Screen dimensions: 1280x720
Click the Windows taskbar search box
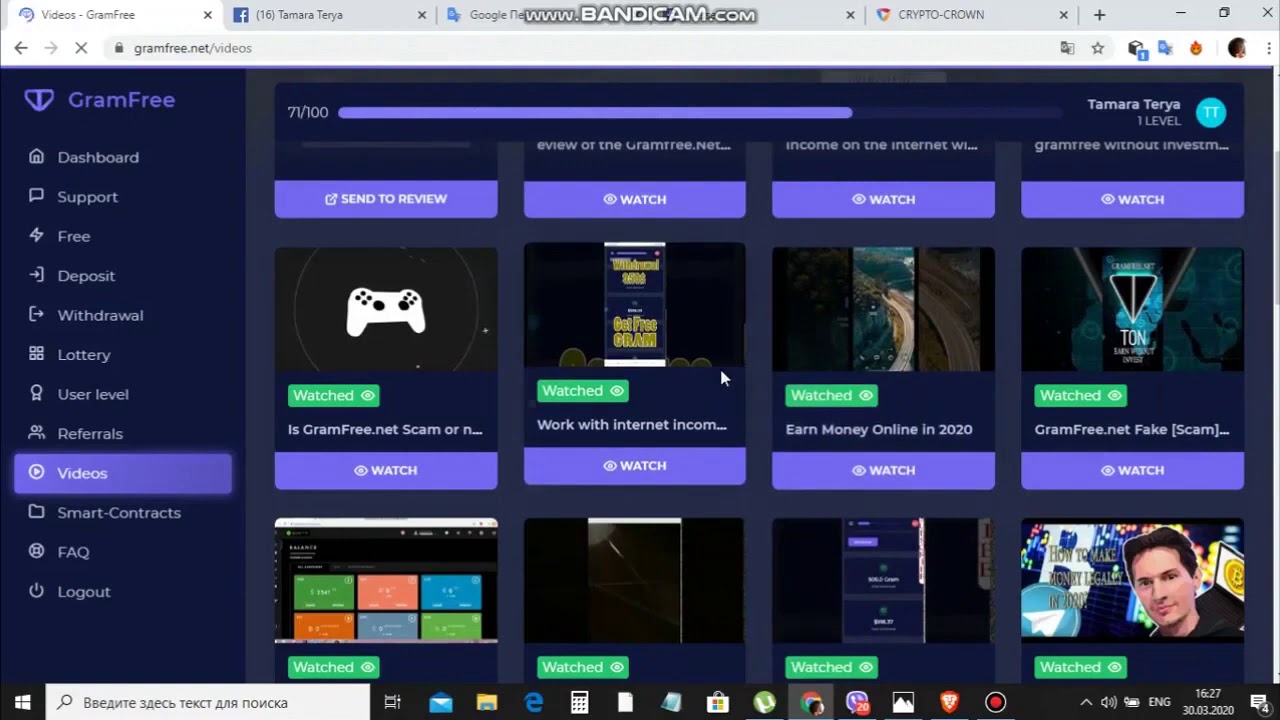tap(208, 702)
